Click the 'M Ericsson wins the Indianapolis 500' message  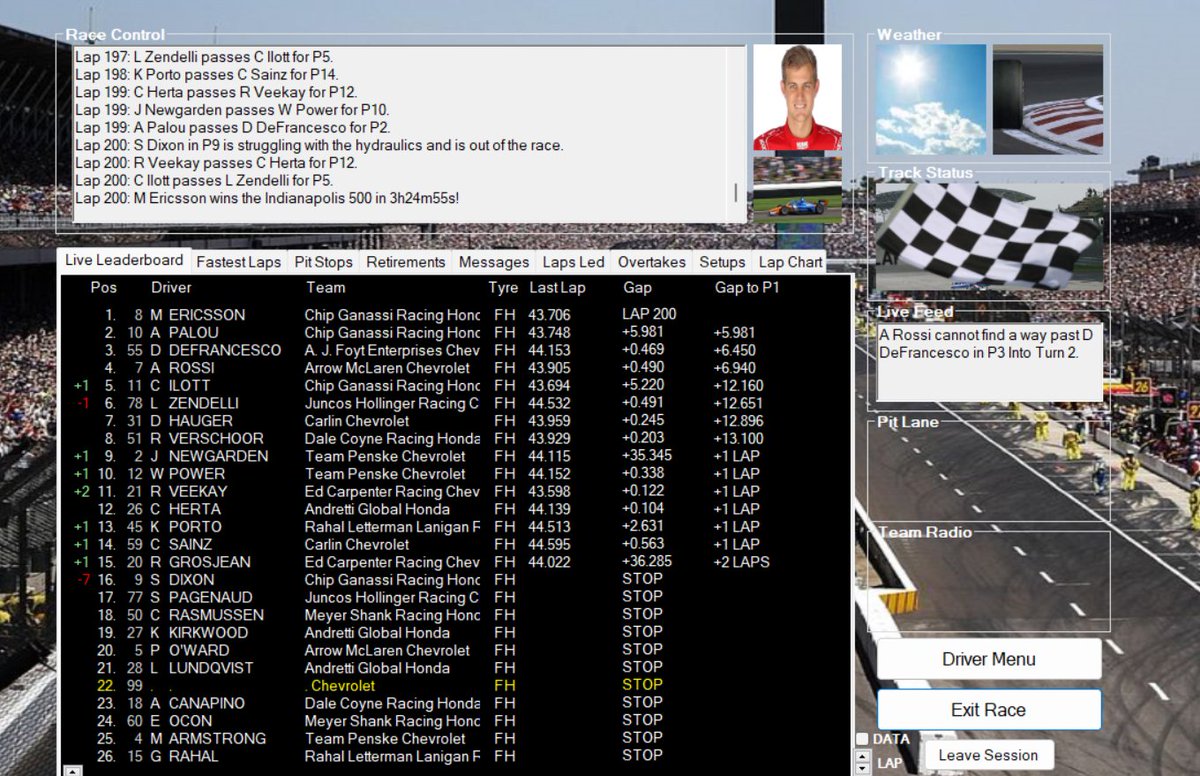pyautogui.click(x=267, y=199)
